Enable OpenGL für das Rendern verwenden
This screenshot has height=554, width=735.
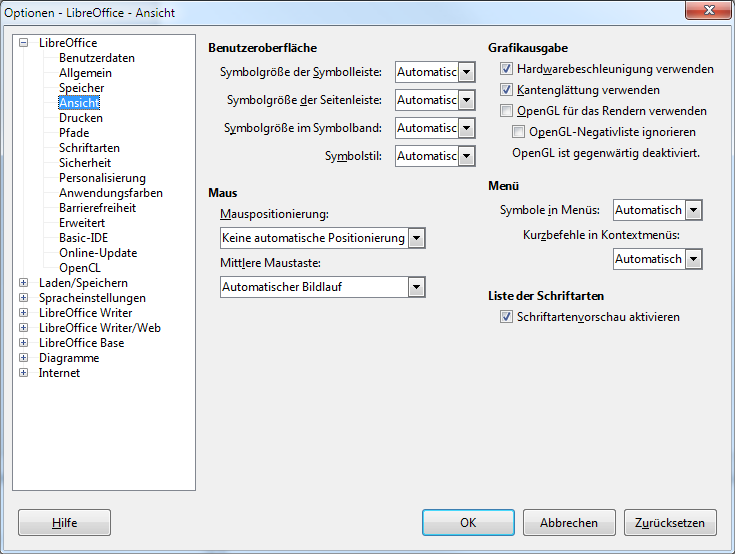coord(506,111)
